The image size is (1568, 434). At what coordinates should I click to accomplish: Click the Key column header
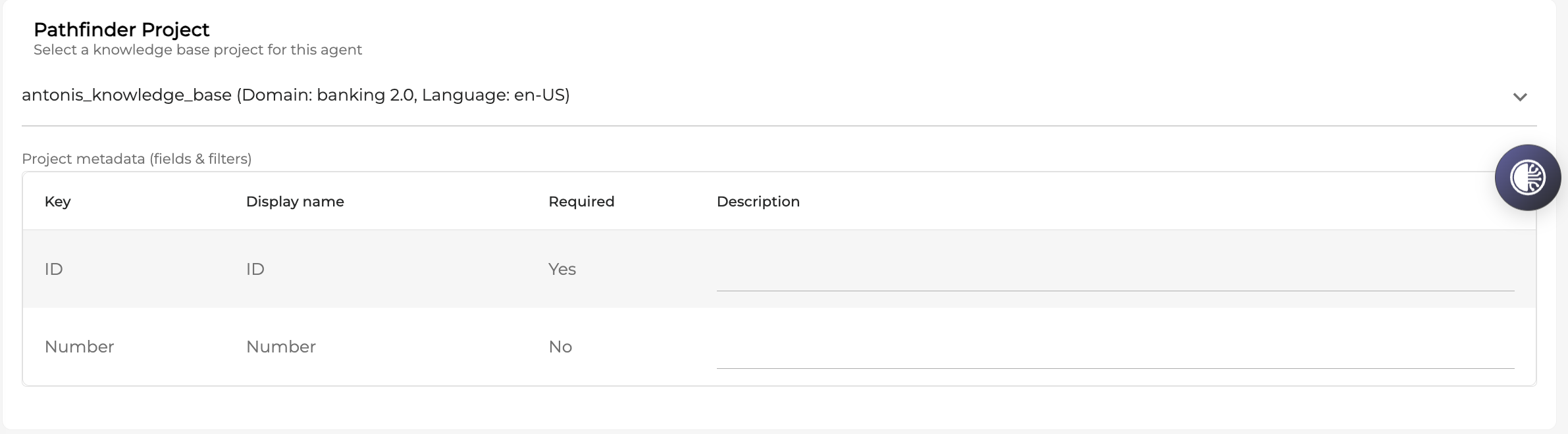click(58, 201)
